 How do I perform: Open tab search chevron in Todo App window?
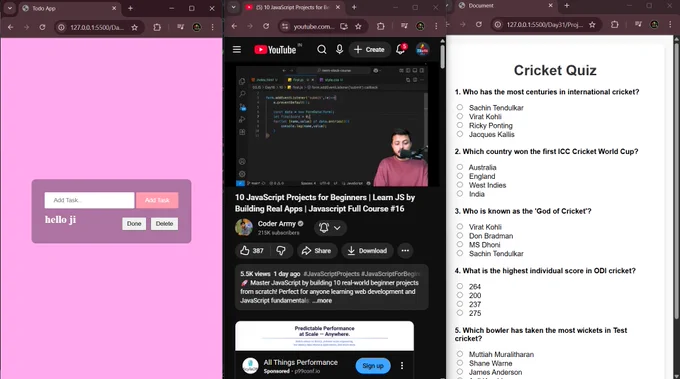10,8
